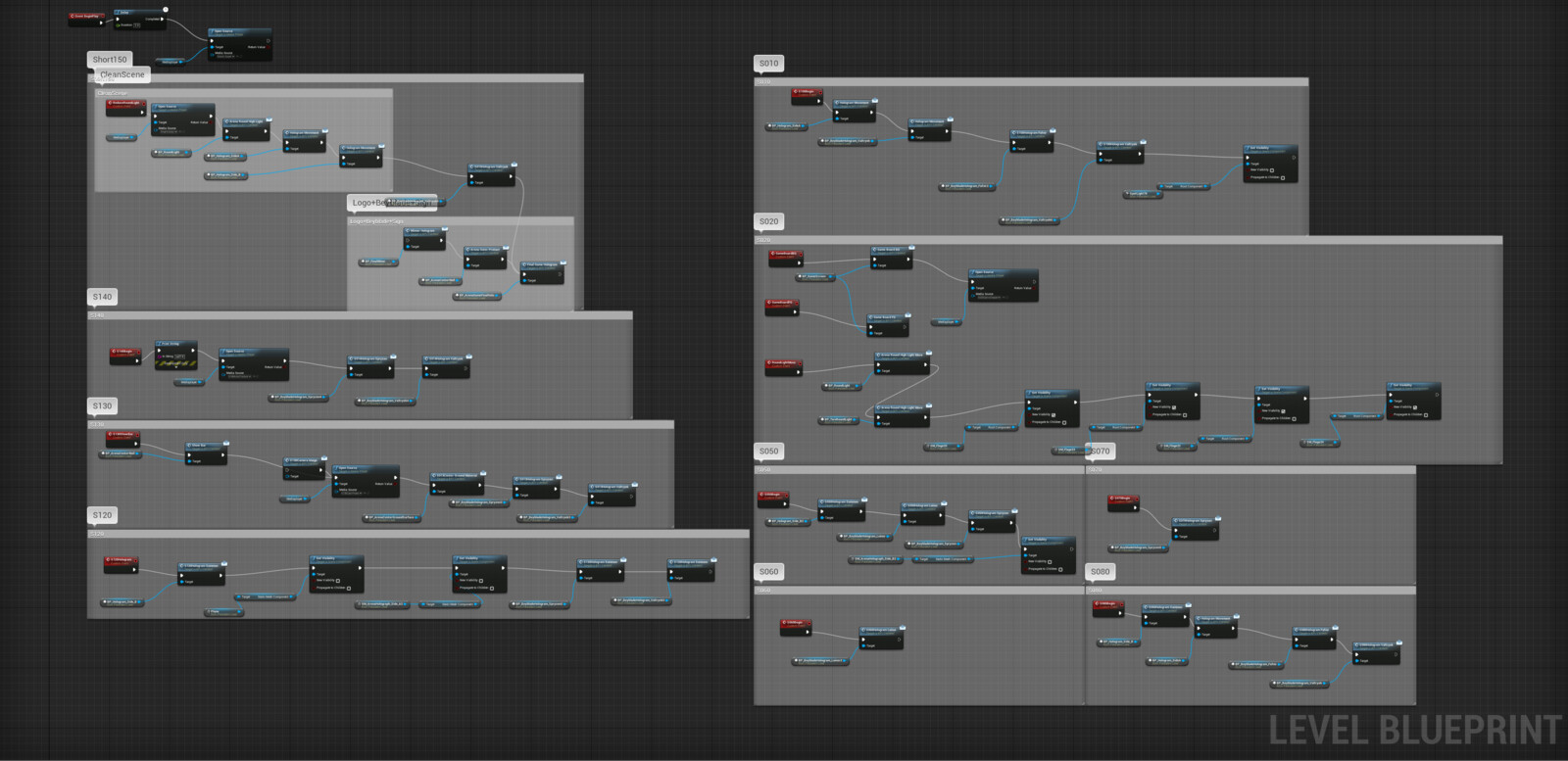Click the S060 comment bubble
Viewport: 1568px width, 761px height.
coord(769,572)
